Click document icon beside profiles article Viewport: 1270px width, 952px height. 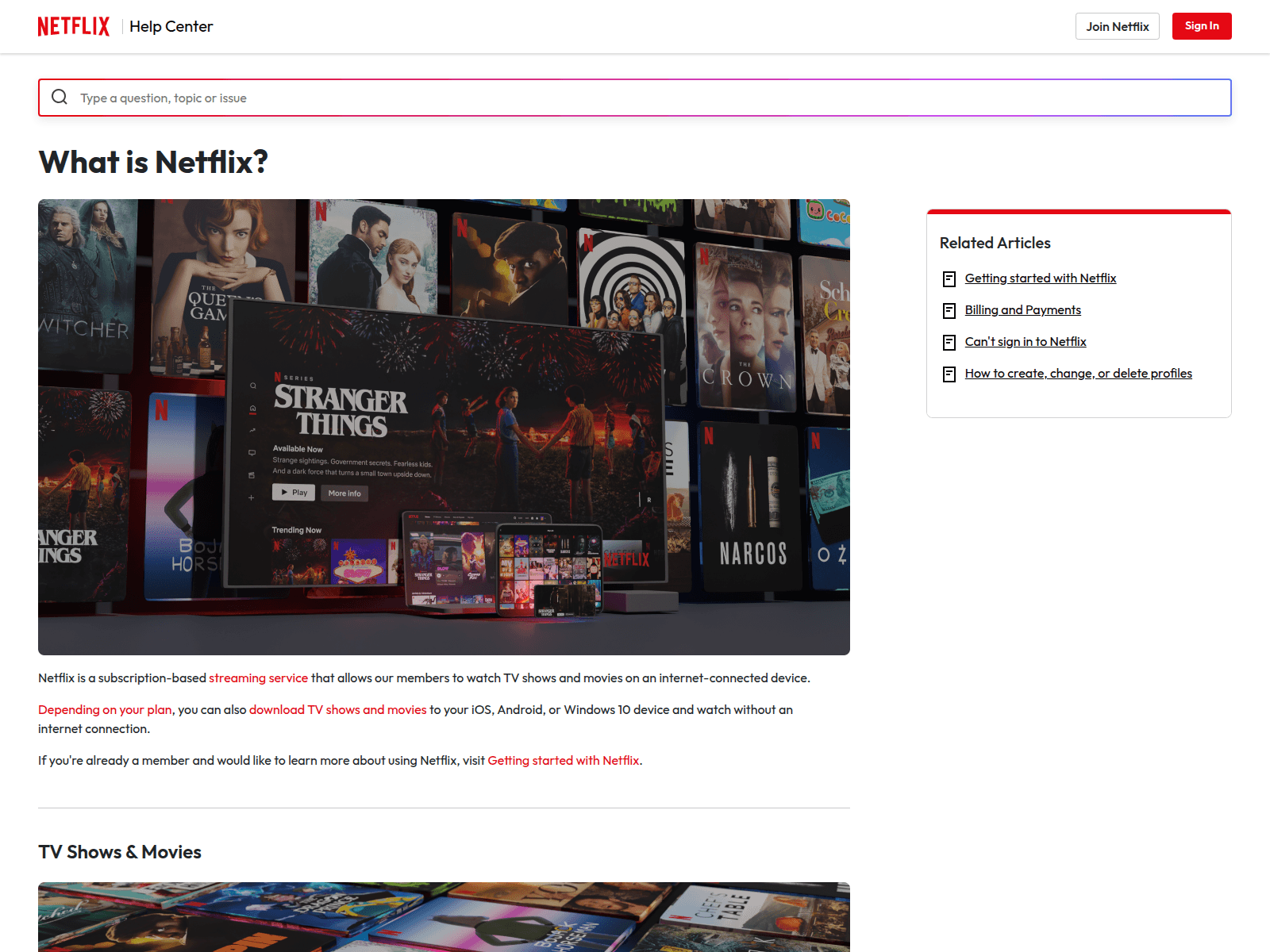[949, 374]
